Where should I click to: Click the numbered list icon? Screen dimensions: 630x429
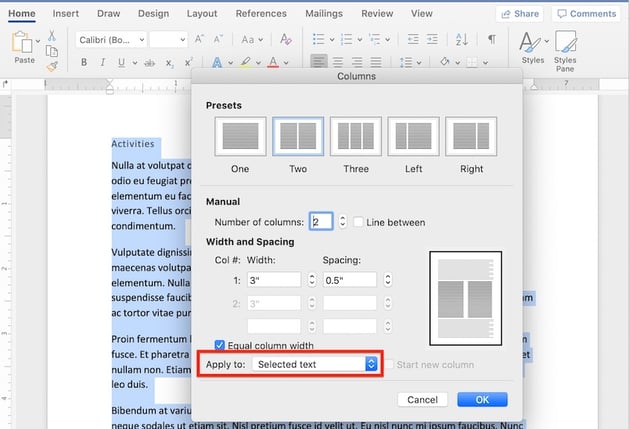click(346, 39)
